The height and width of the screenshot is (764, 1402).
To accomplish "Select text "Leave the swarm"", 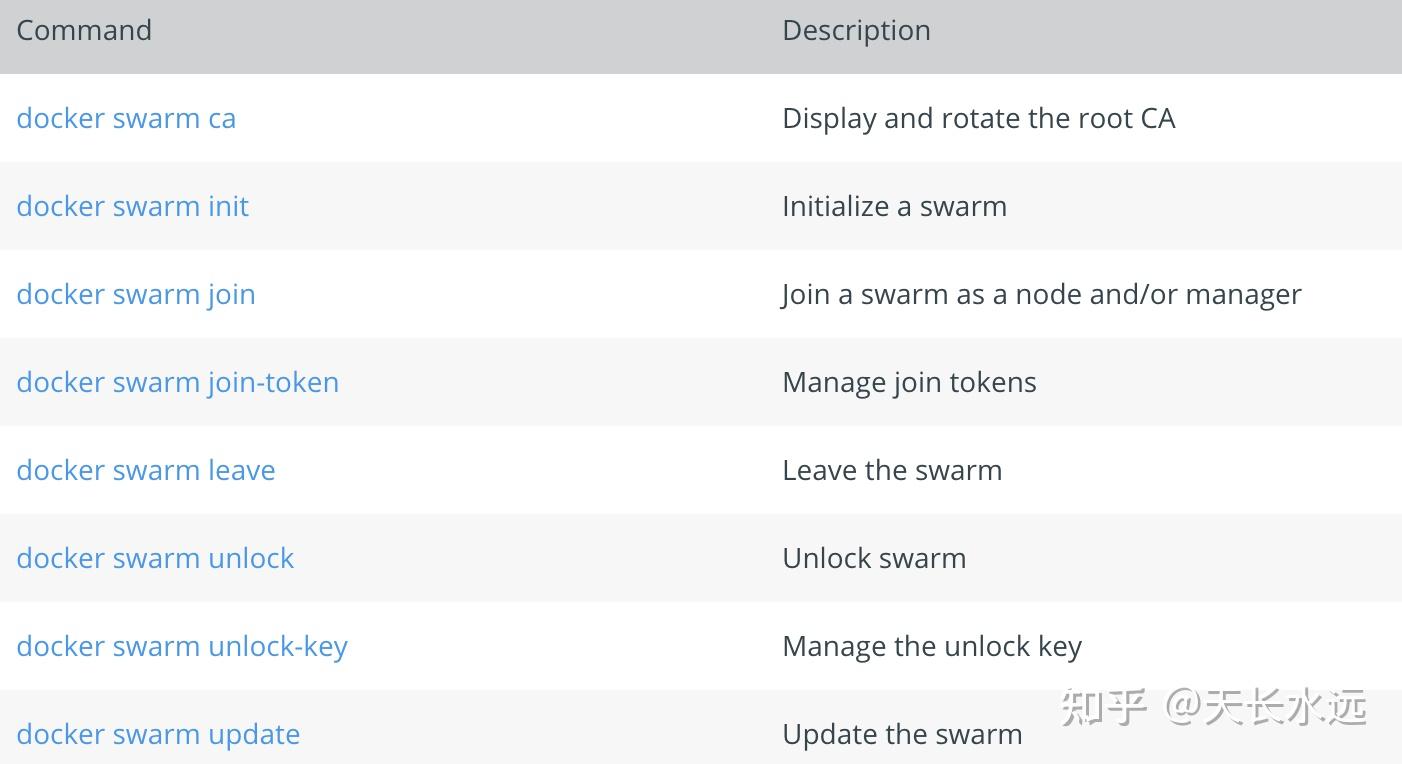I will (x=892, y=470).
